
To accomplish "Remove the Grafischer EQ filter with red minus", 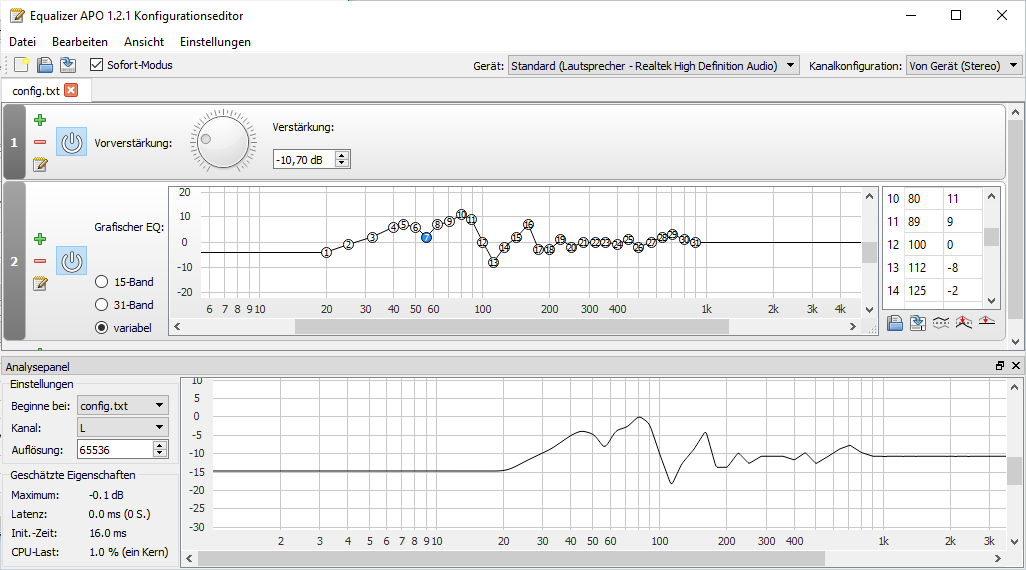I will click(x=40, y=261).
